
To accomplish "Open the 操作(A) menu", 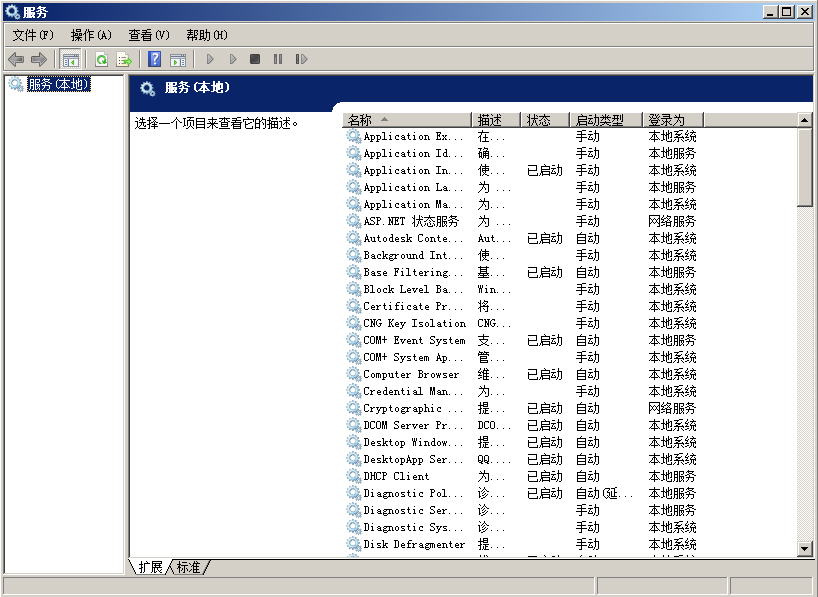I will (91, 35).
